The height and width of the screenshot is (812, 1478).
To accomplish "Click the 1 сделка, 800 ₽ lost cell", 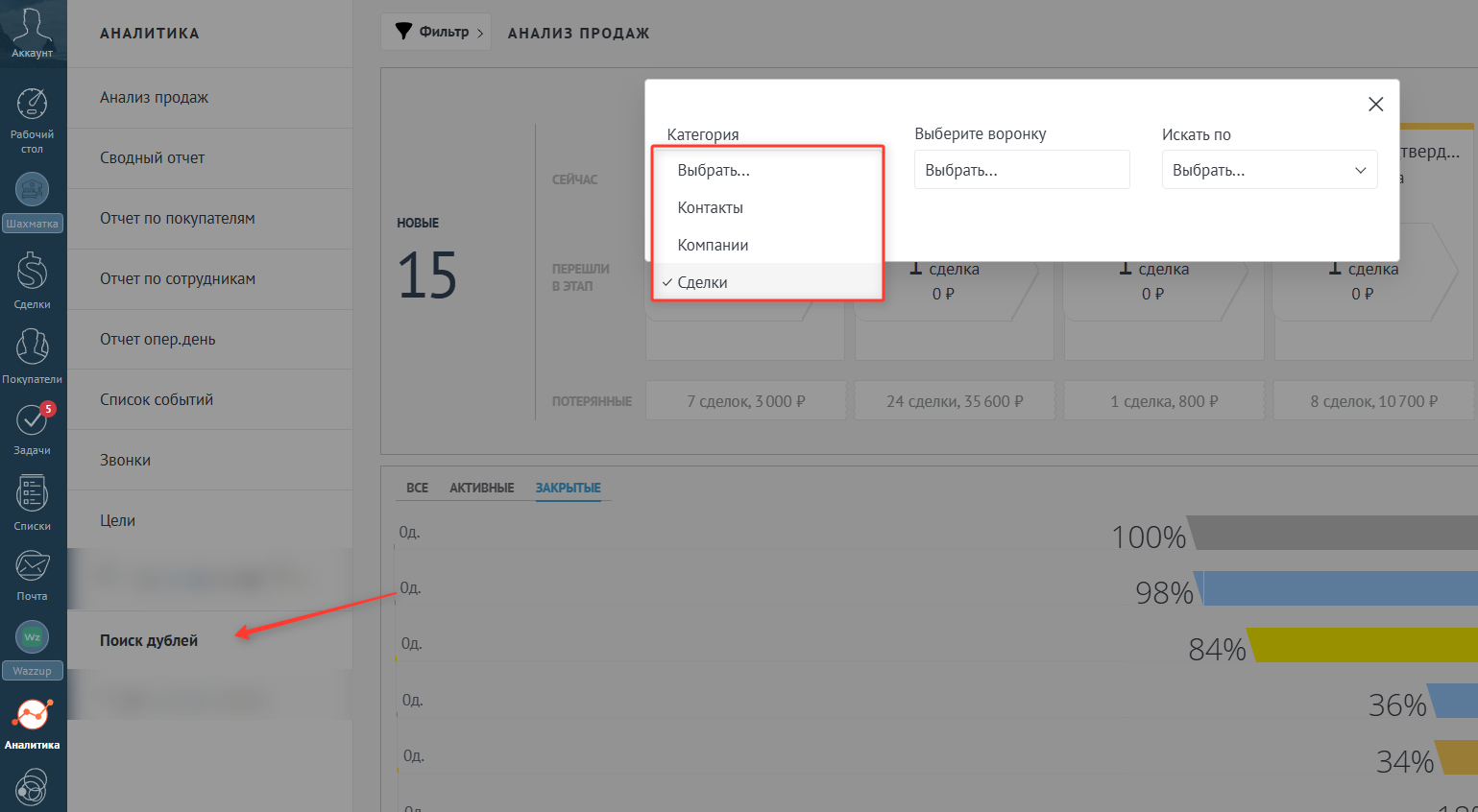I will (1164, 401).
